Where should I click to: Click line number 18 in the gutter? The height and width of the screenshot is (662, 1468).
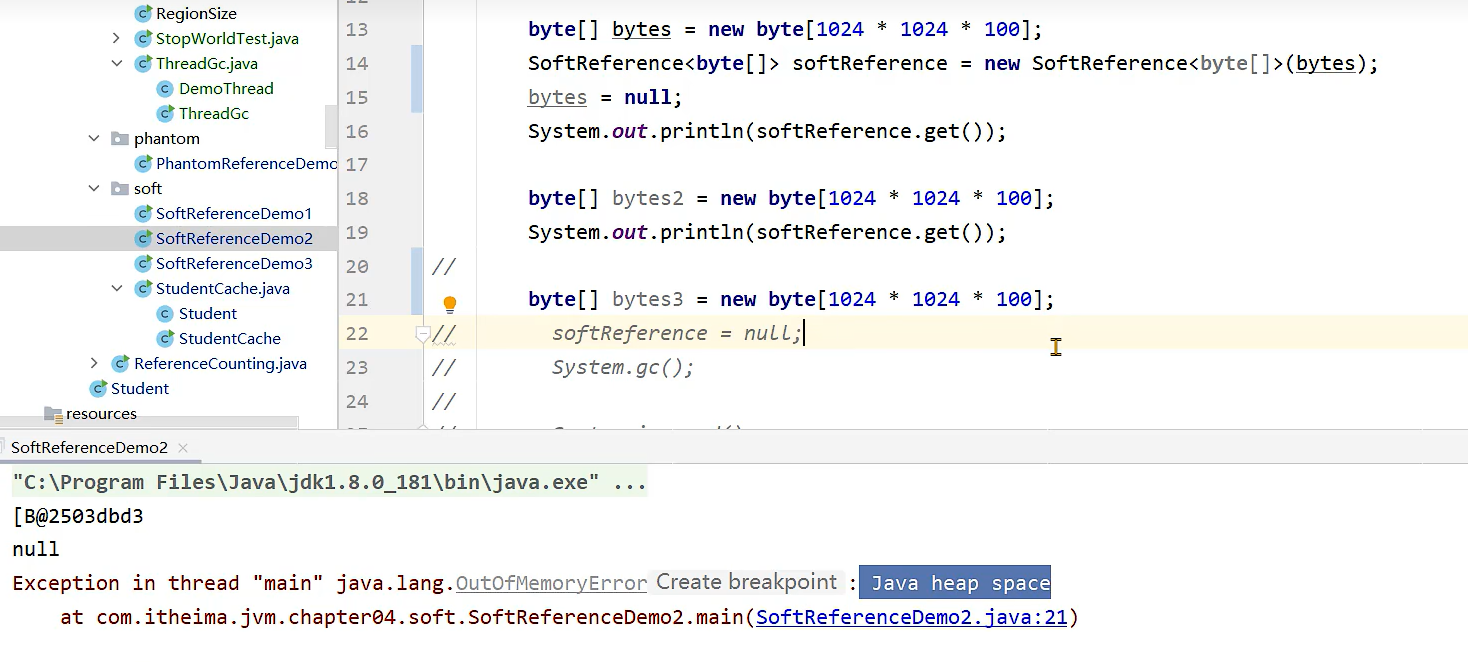pyautogui.click(x=357, y=198)
